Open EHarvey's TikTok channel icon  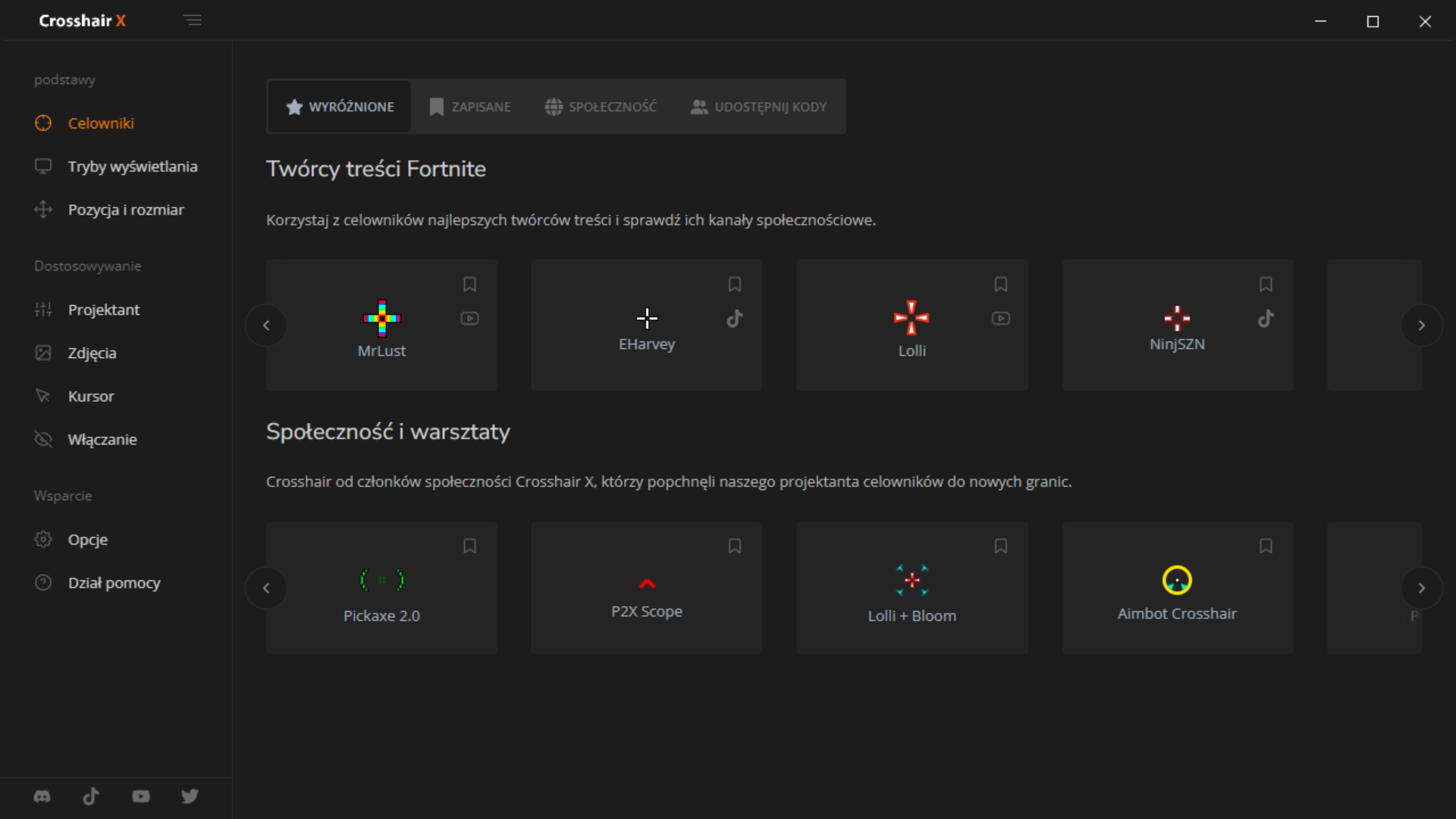coord(734,318)
